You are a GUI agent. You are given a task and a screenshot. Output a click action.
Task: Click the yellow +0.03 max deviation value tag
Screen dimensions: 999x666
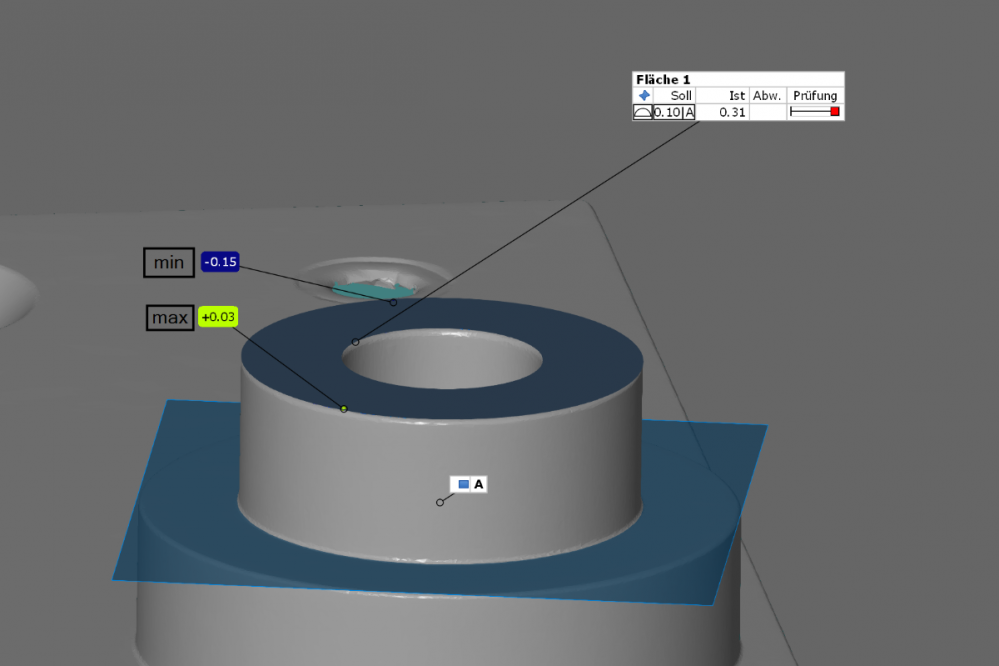(x=219, y=318)
